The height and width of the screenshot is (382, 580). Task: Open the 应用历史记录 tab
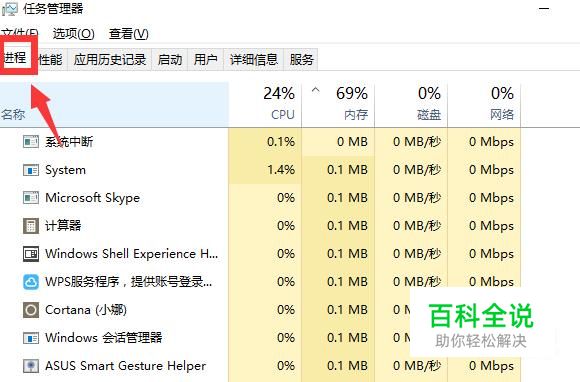pos(110,59)
